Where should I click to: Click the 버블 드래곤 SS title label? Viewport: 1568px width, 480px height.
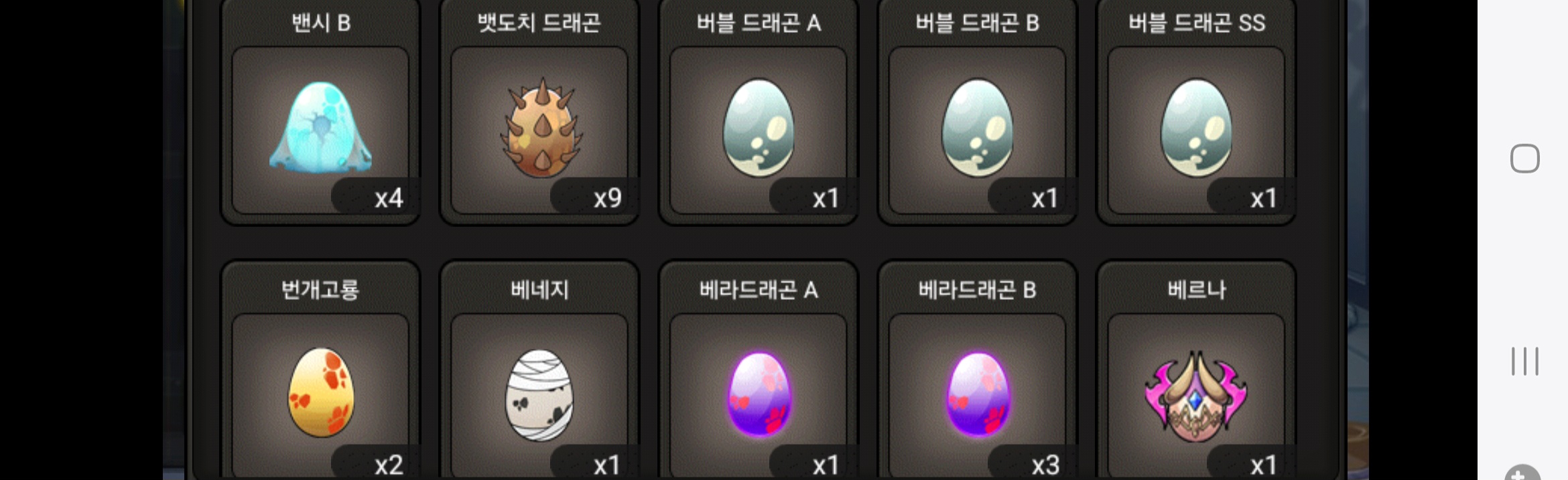click(x=1196, y=23)
